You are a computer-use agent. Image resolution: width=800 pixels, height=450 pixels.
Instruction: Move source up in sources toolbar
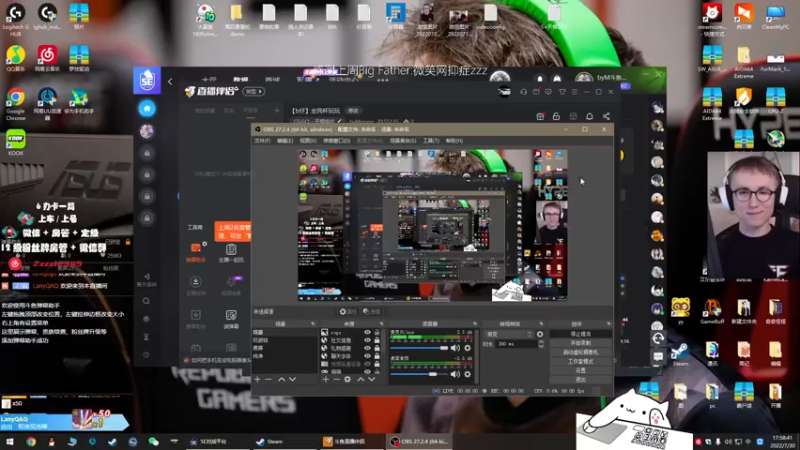361,379
